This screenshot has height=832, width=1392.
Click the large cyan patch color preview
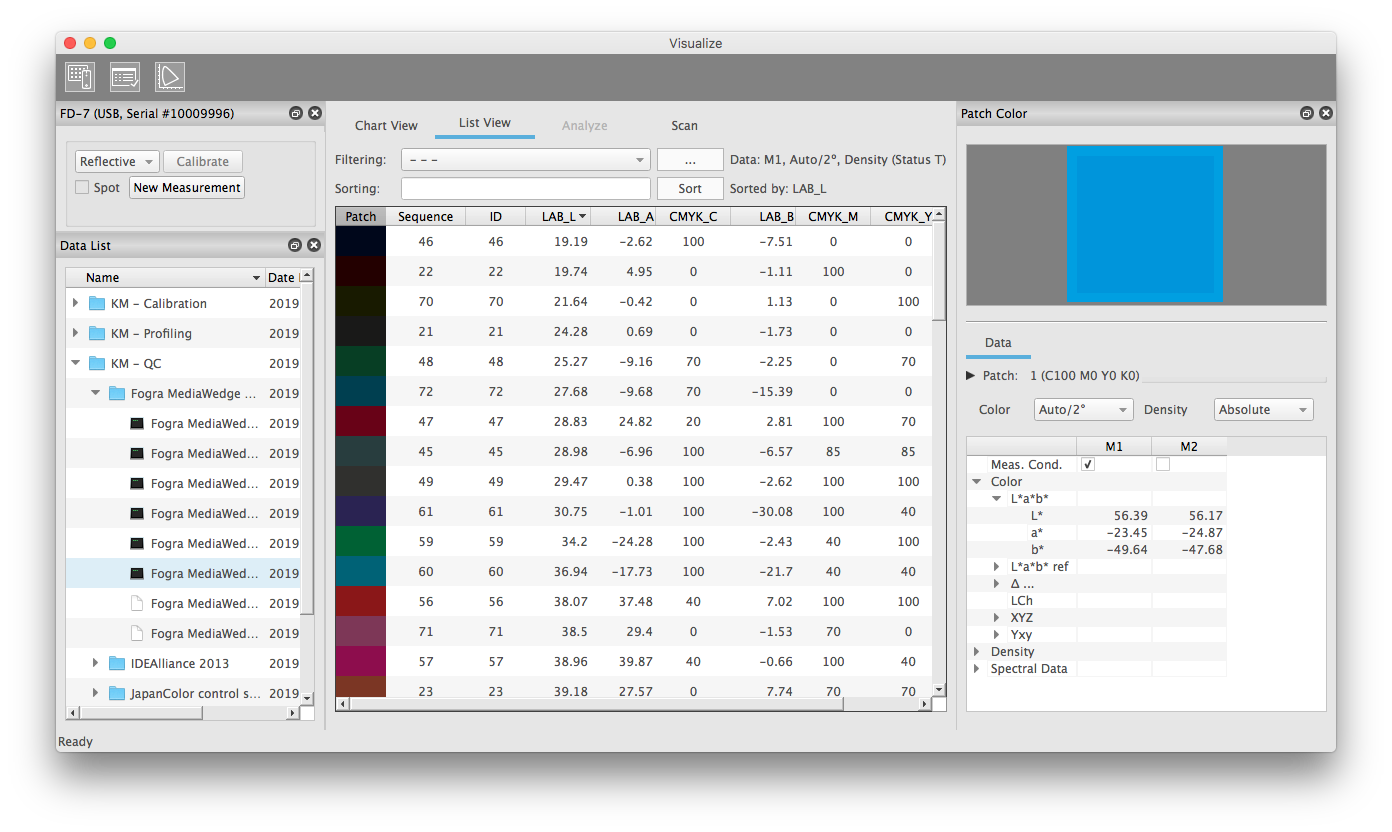[1145, 224]
